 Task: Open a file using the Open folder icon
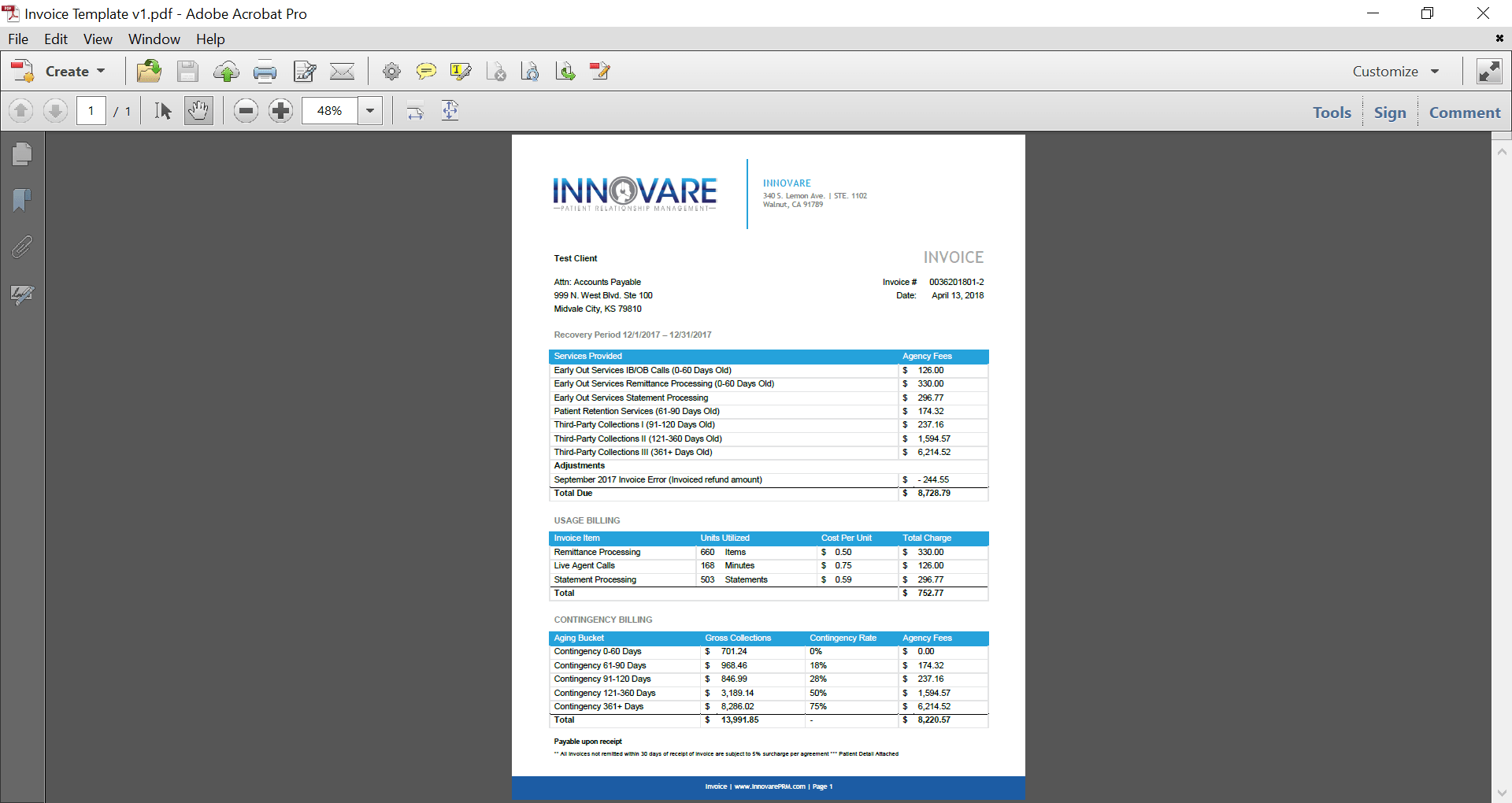[x=149, y=71]
